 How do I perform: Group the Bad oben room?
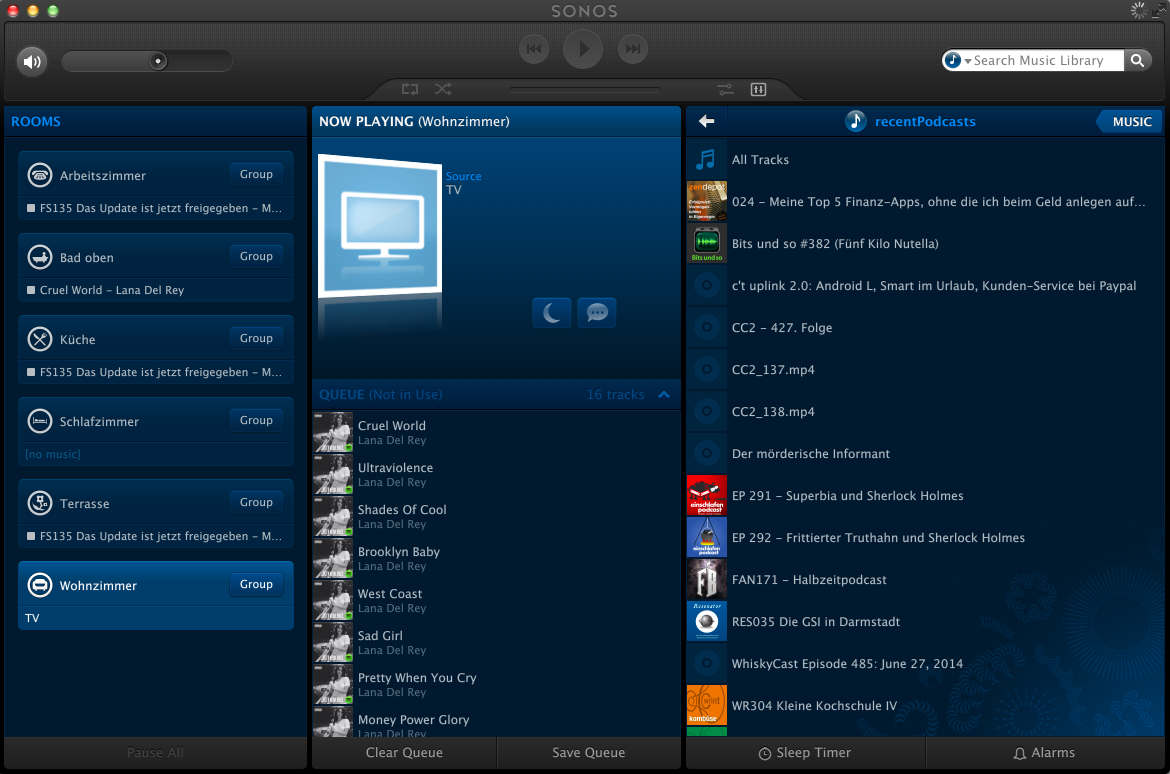click(x=256, y=256)
